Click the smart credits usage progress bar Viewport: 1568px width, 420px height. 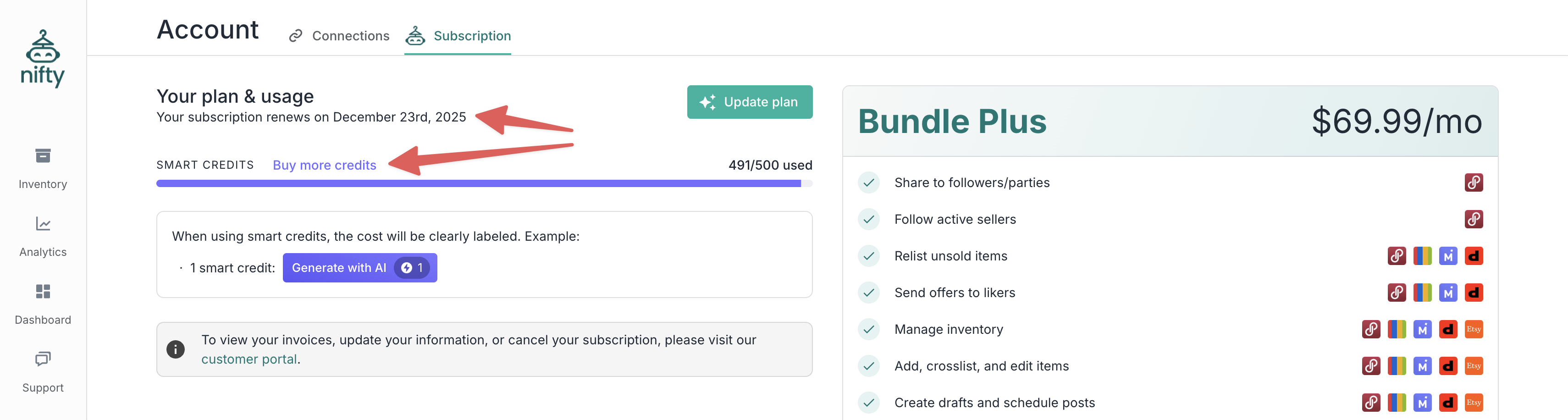click(x=484, y=183)
